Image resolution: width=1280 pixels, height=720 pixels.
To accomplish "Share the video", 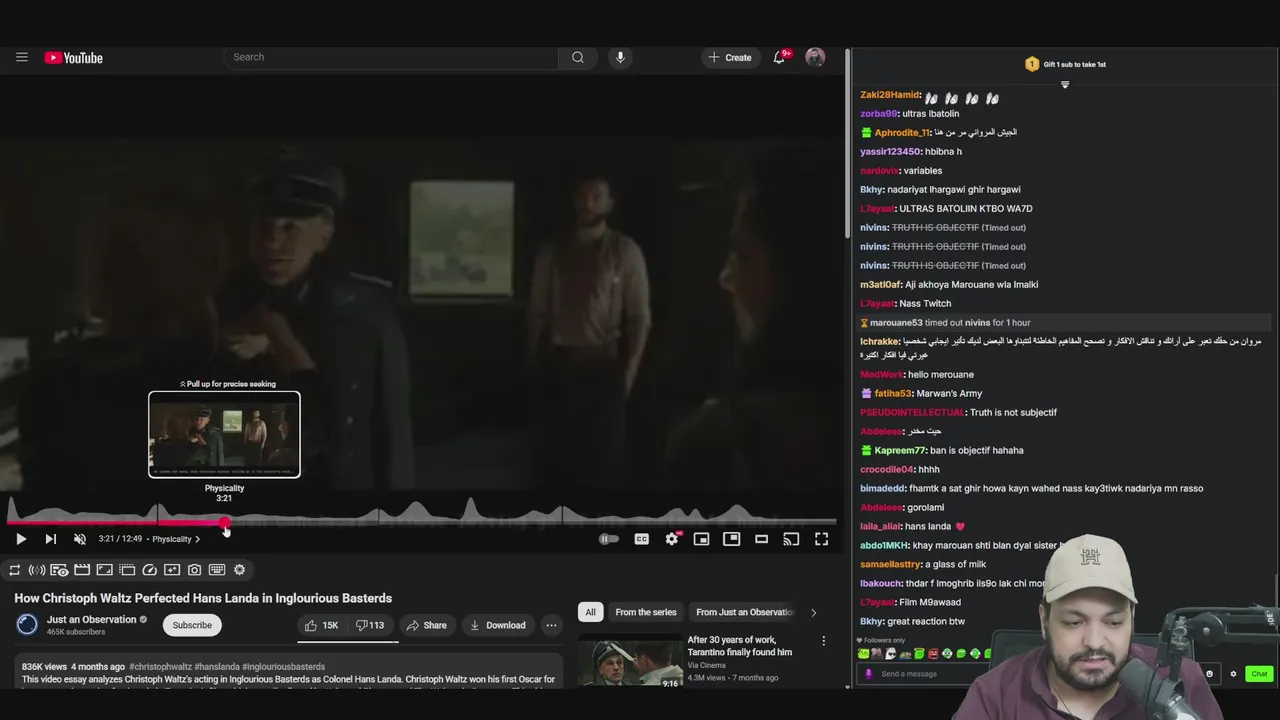I will [x=426, y=625].
